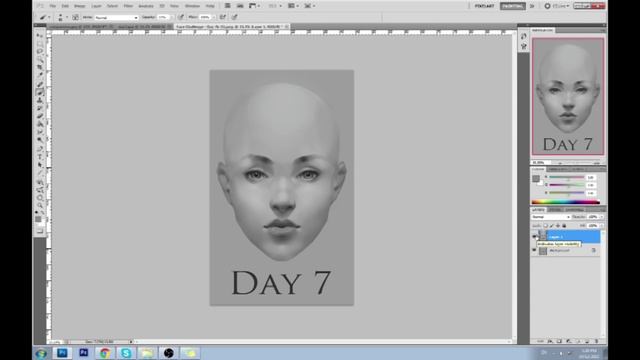The height and width of the screenshot is (360, 640).
Task: Select the Hand tool
Action: tap(40, 198)
